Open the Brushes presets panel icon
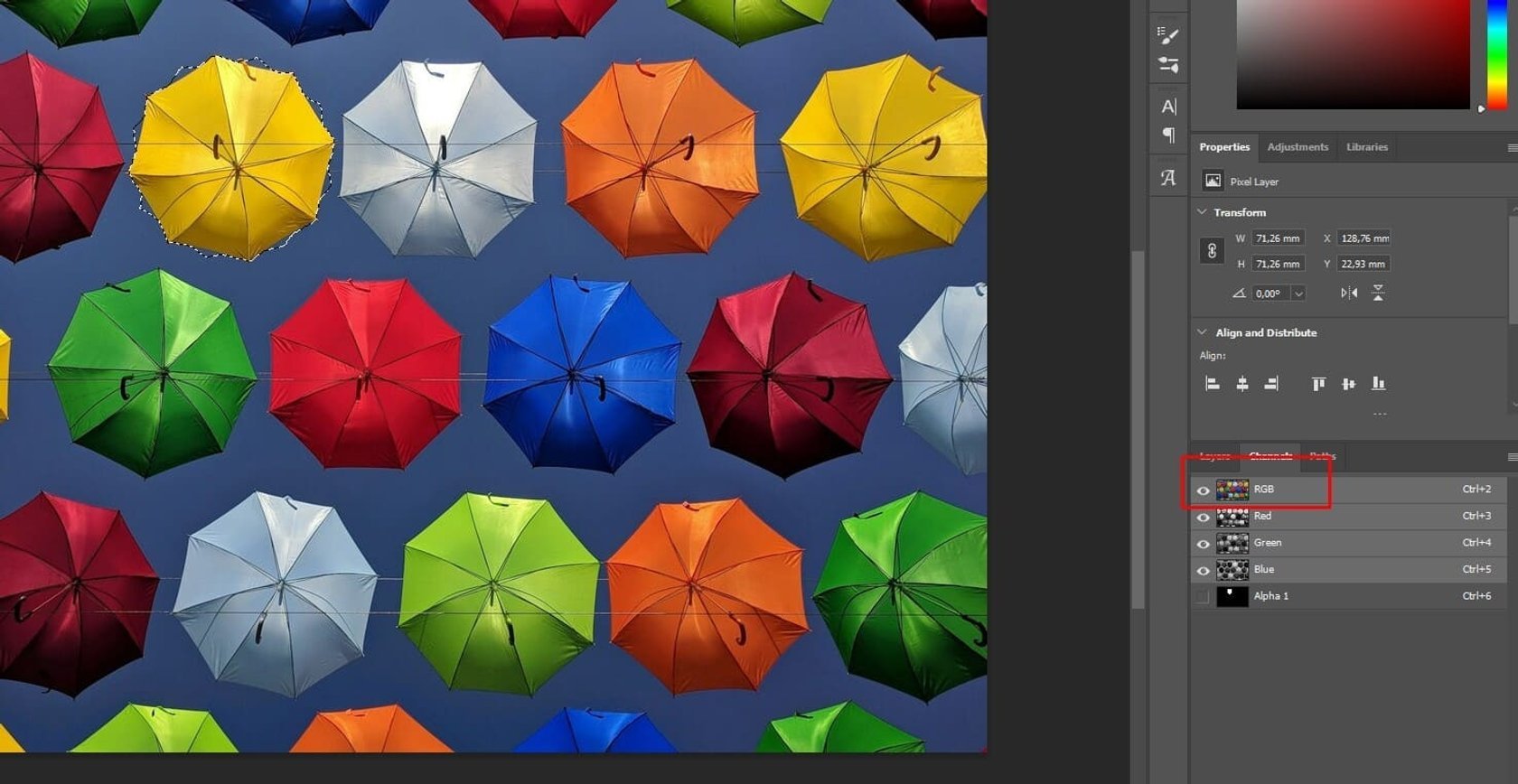1518x784 pixels. coord(1168,65)
